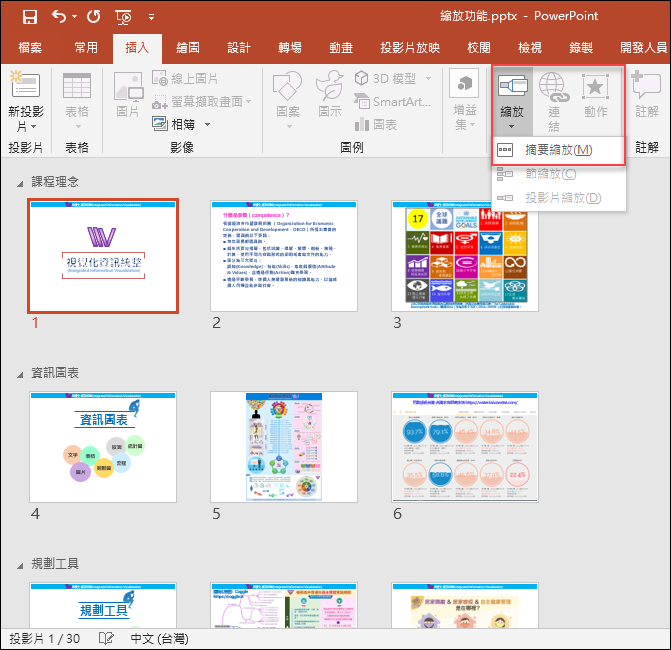The width and height of the screenshot is (671, 650).
Task: Switch to the 繪圖 tab
Action: 188,47
